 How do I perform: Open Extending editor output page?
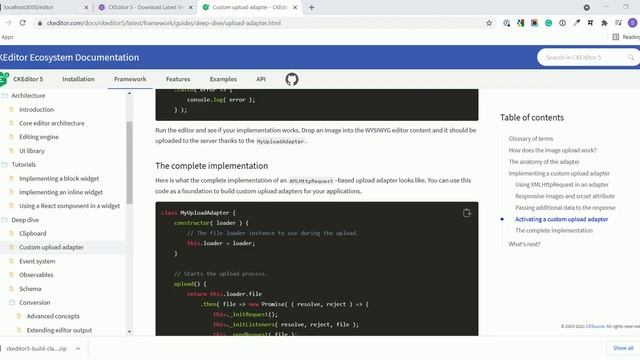point(59,330)
